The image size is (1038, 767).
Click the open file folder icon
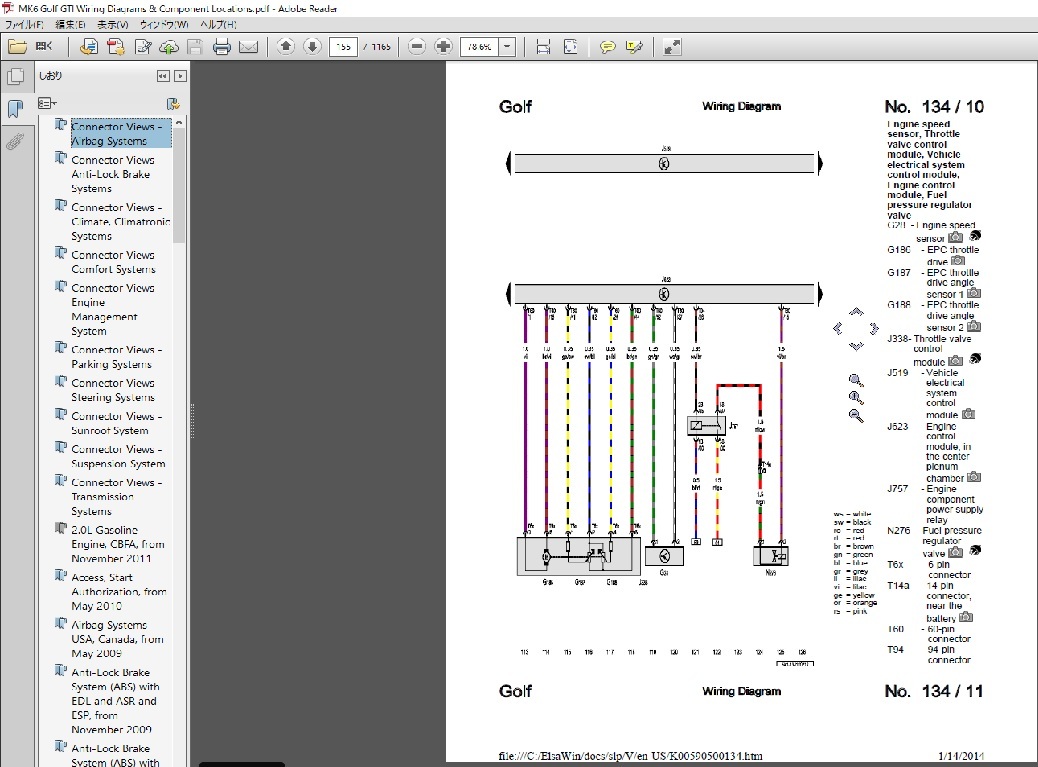point(17,46)
